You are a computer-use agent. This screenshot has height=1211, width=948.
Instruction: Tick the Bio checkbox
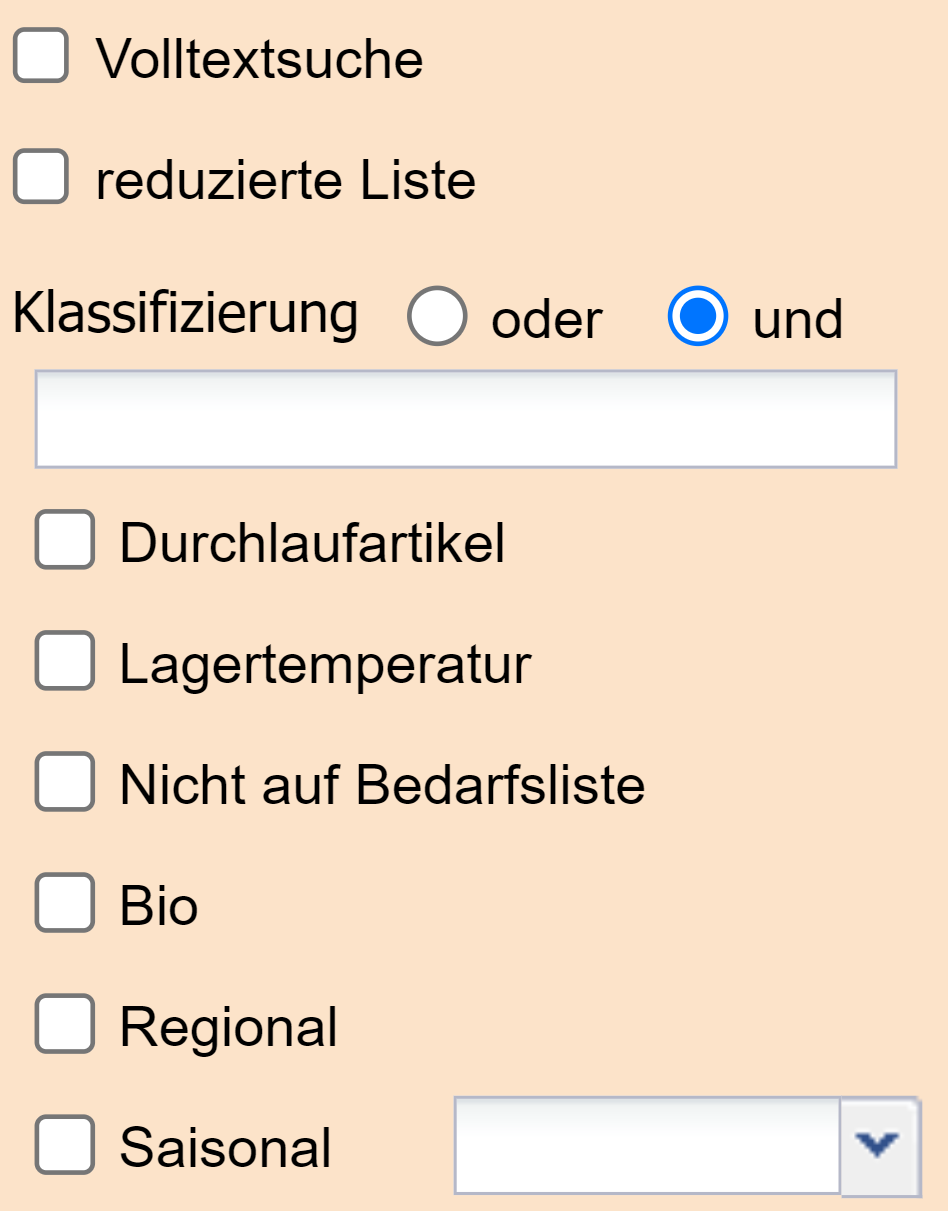(x=65, y=903)
